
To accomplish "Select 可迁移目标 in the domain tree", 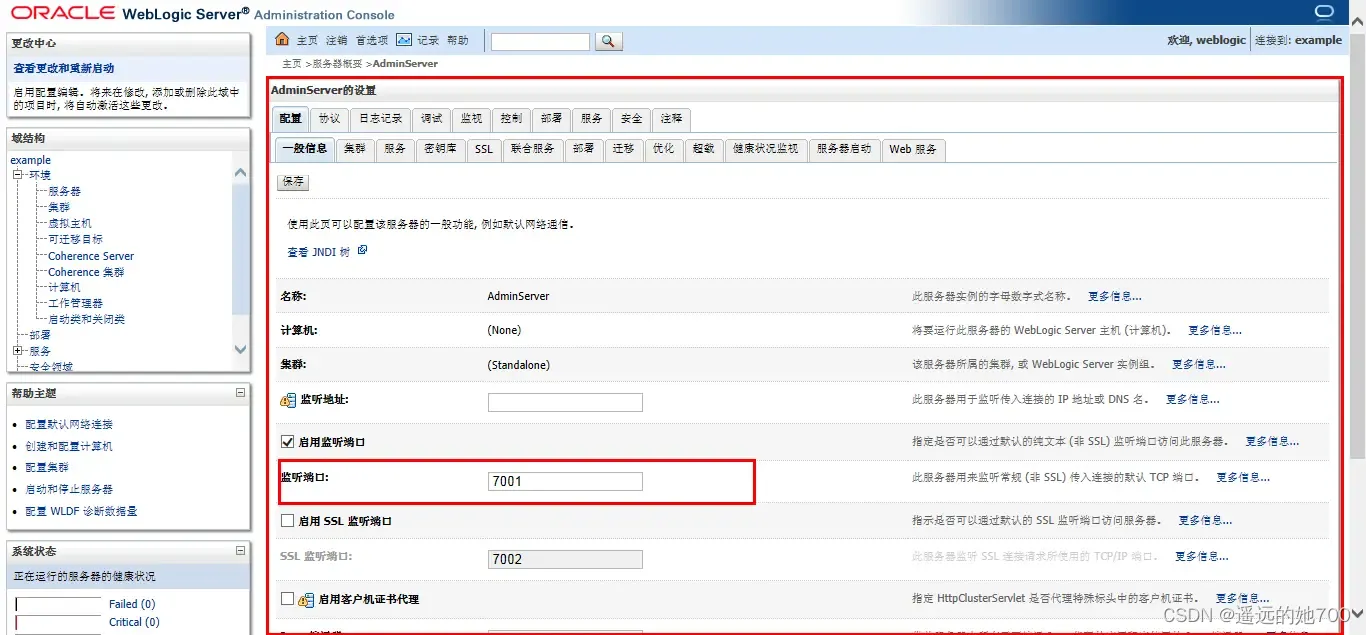I will click(75, 239).
